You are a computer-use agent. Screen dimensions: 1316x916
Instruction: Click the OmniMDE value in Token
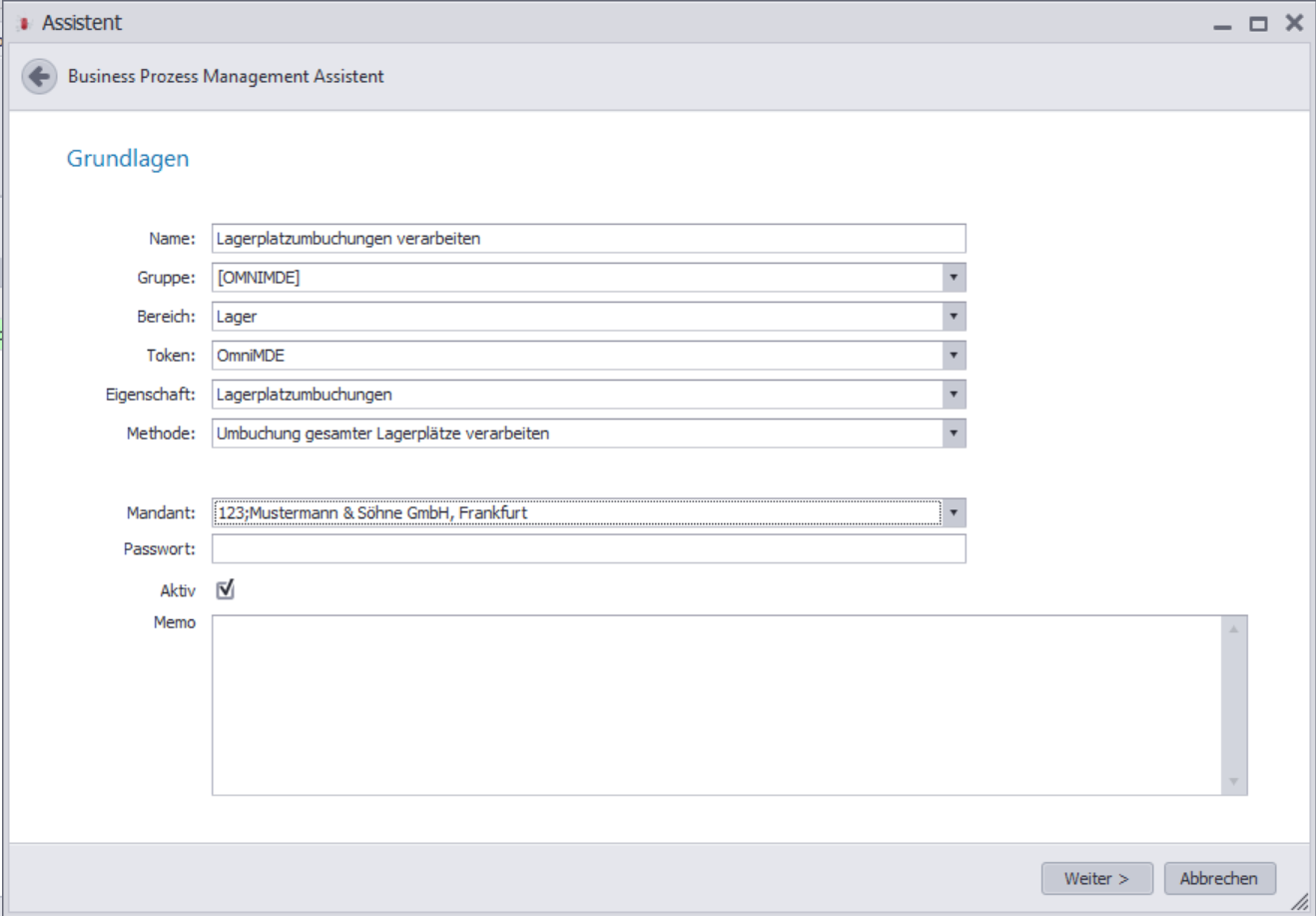[251, 356]
